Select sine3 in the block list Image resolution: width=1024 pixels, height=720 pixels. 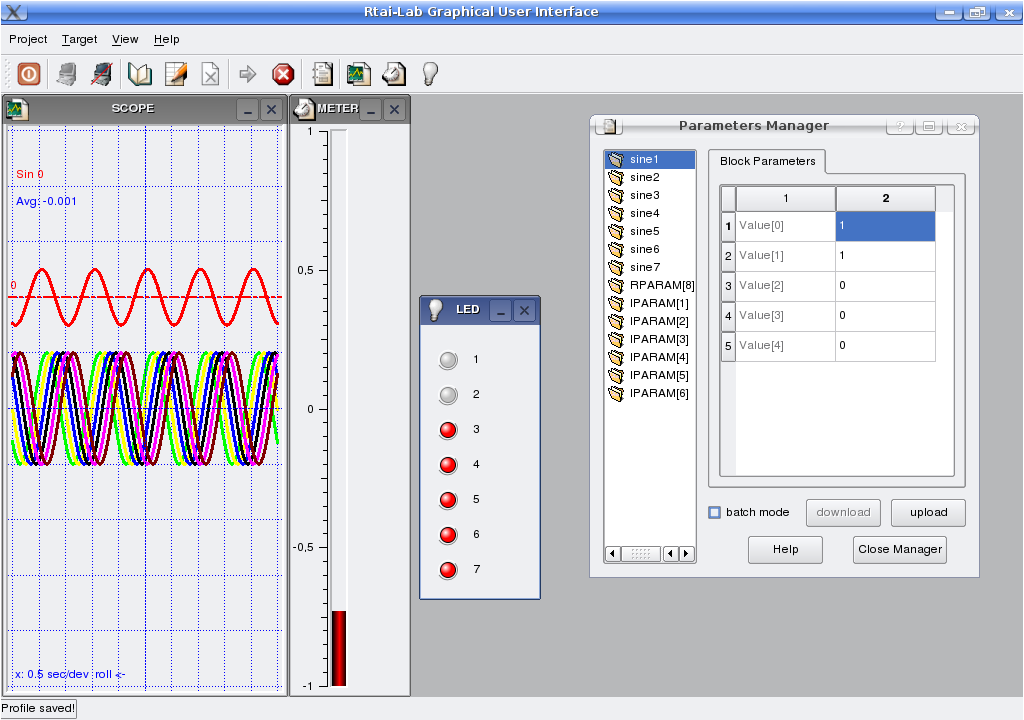point(644,195)
